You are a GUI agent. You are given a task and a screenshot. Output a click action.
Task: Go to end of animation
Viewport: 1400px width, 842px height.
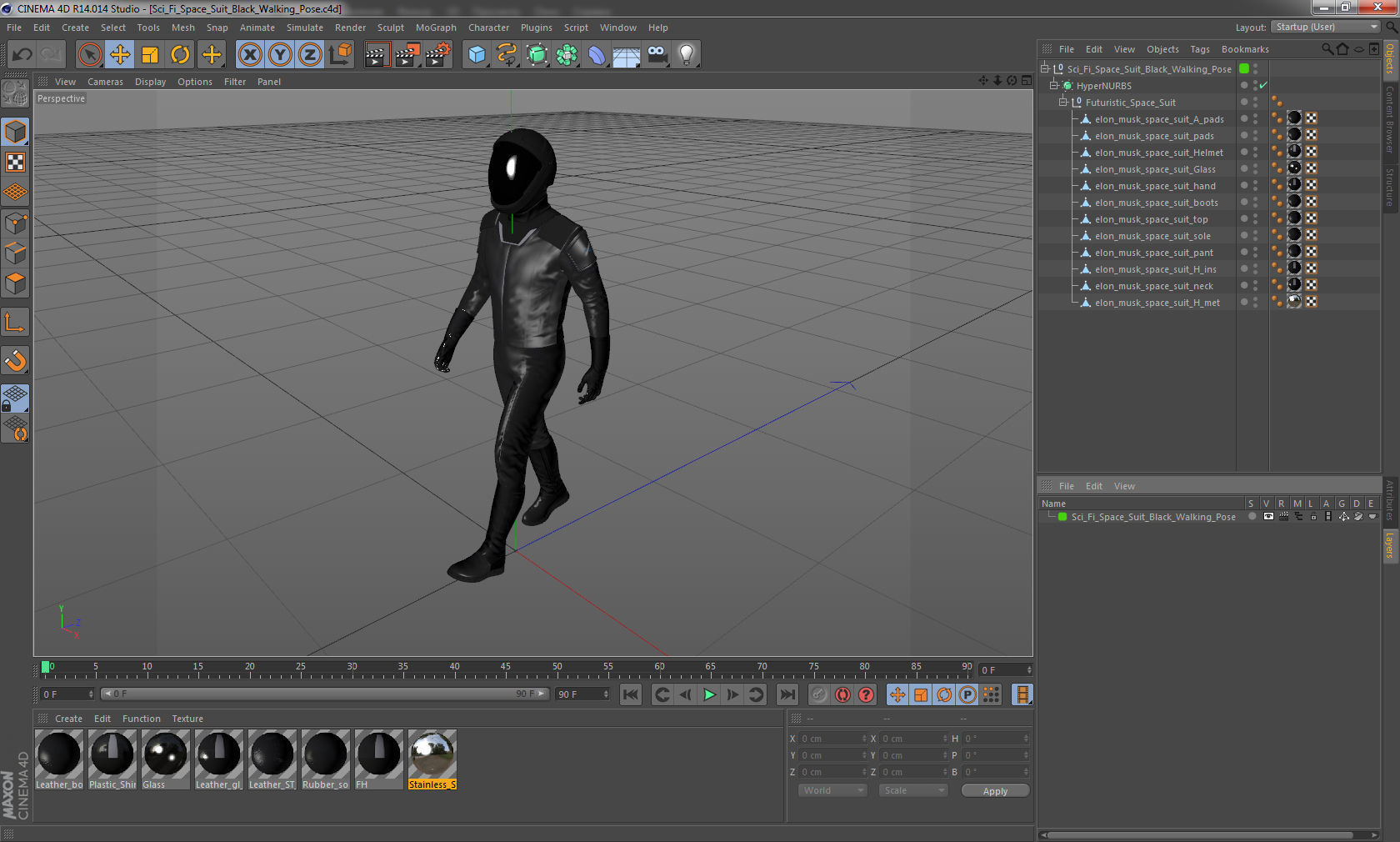click(x=787, y=694)
